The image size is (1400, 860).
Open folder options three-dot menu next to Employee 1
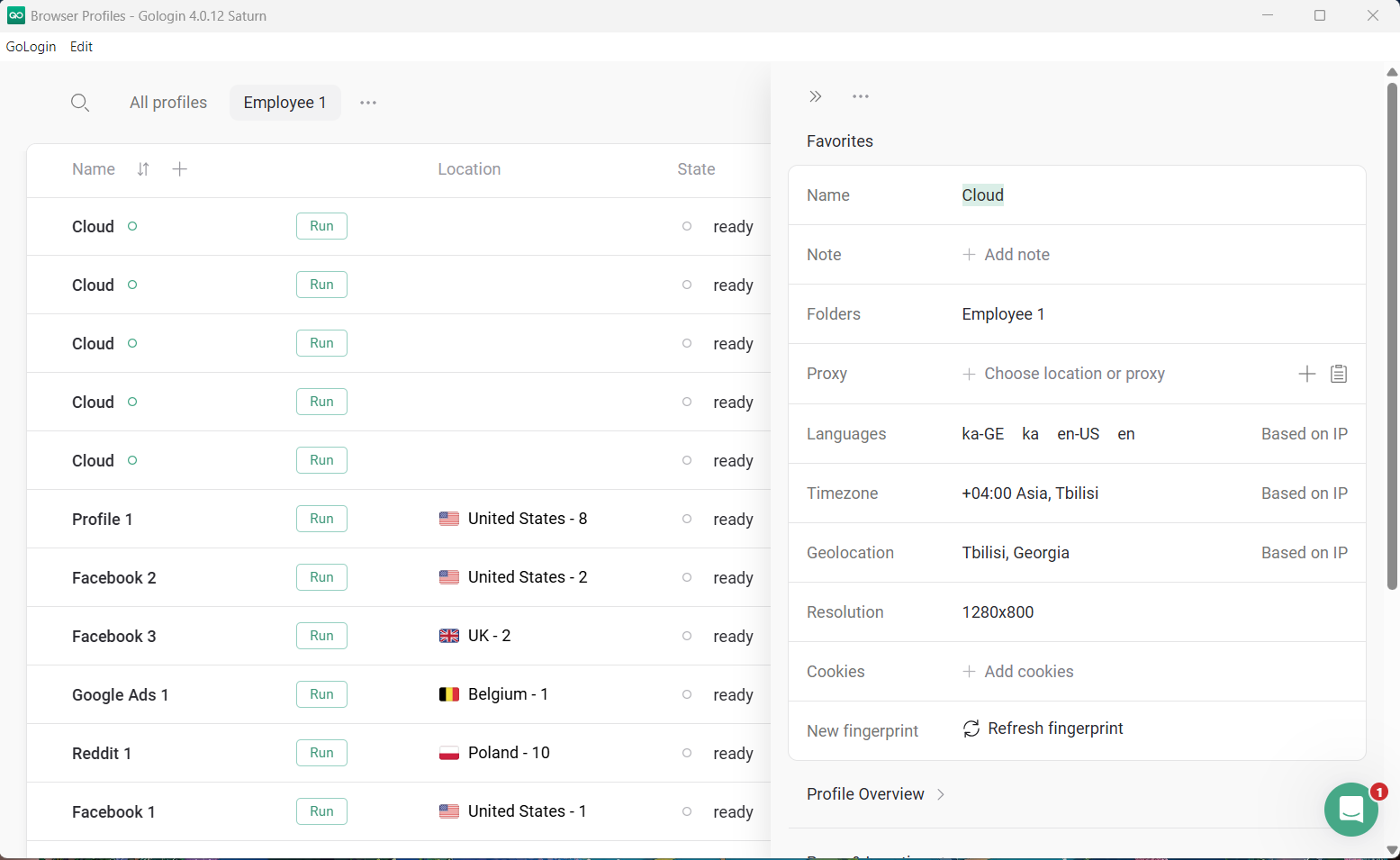(368, 103)
